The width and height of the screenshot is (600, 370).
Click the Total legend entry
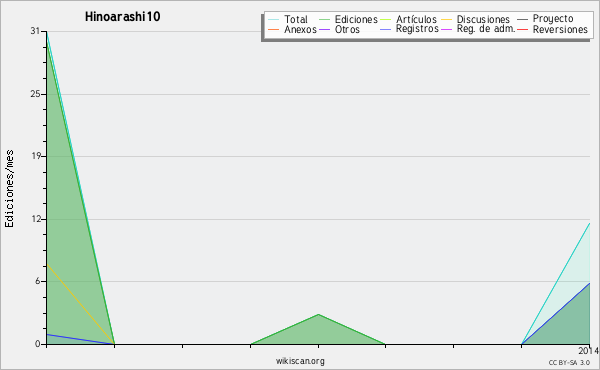click(x=288, y=20)
